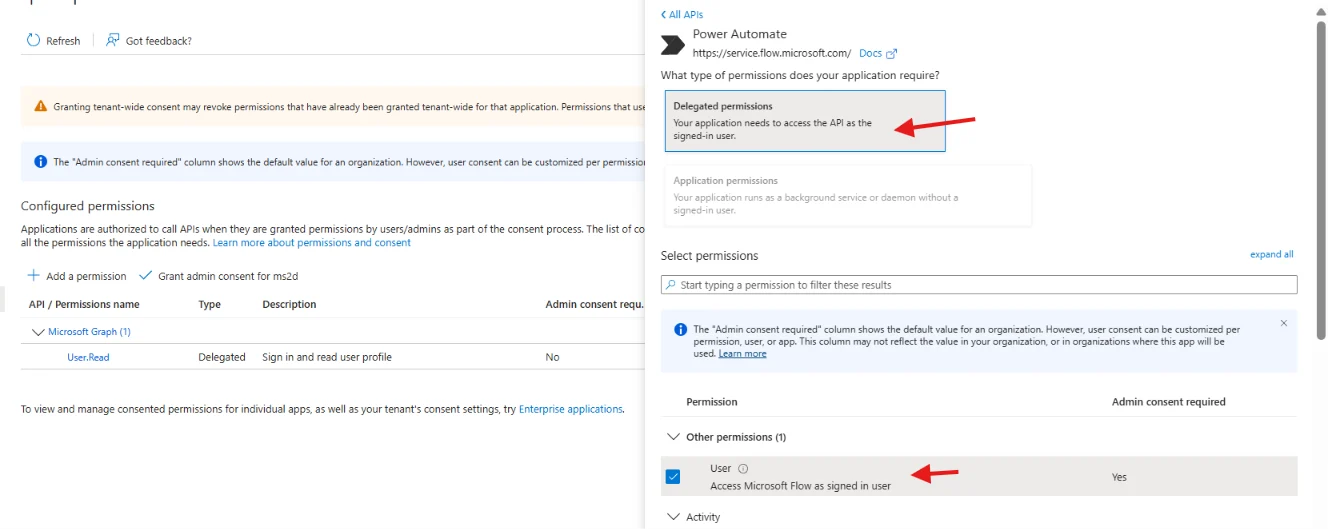Viewport: 1329px width, 529px height.
Task: Click the Permission column header in right panel
Action: [x=712, y=402]
